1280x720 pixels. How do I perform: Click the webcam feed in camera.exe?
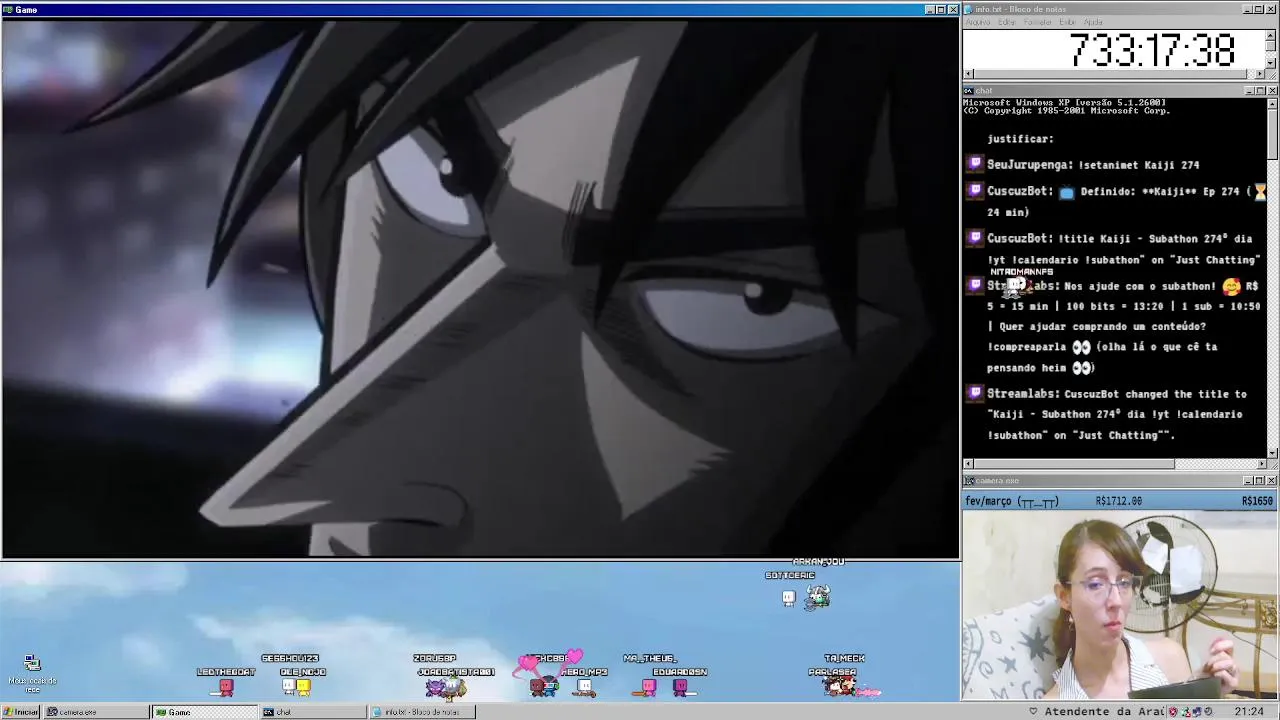[1120, 605]
